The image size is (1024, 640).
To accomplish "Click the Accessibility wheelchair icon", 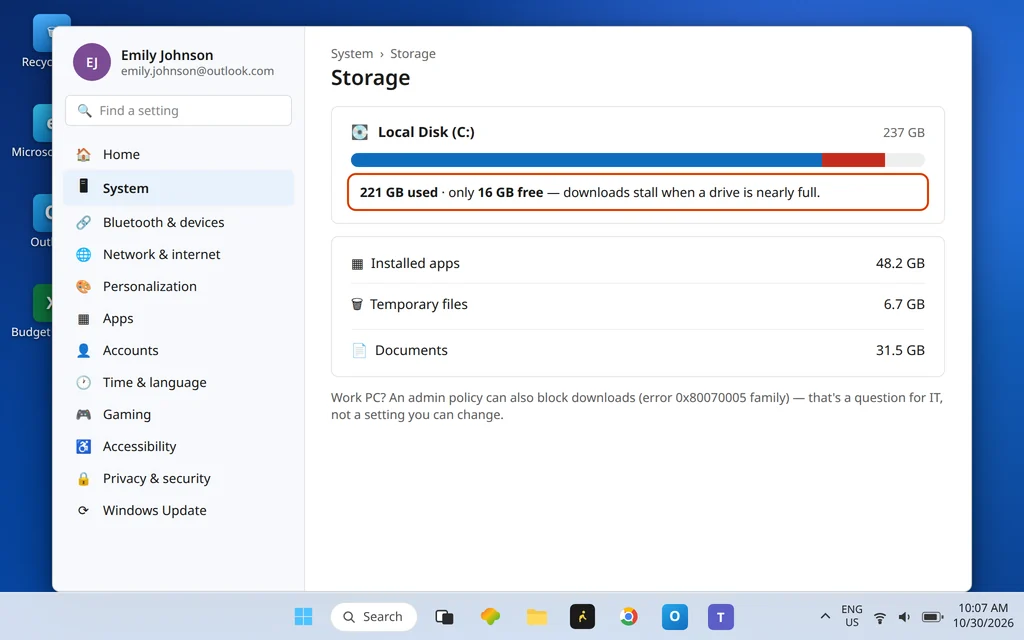I will (84, 446).
